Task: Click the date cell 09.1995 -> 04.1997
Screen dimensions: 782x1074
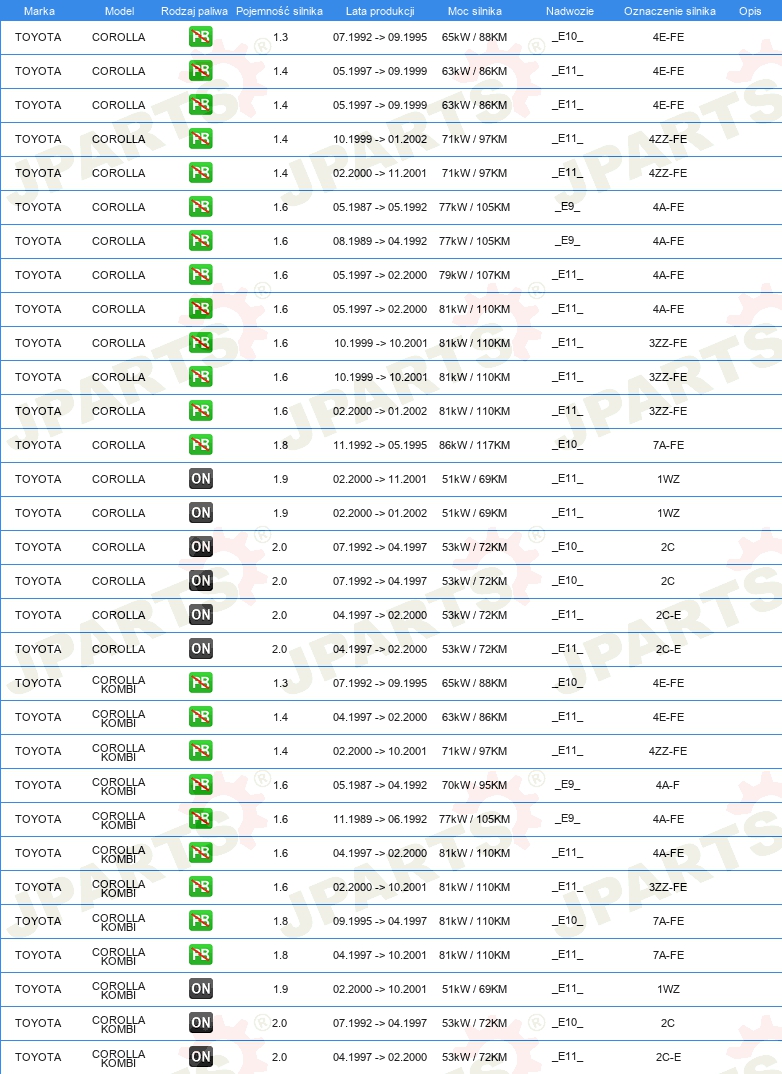Action: click(380, 921)
